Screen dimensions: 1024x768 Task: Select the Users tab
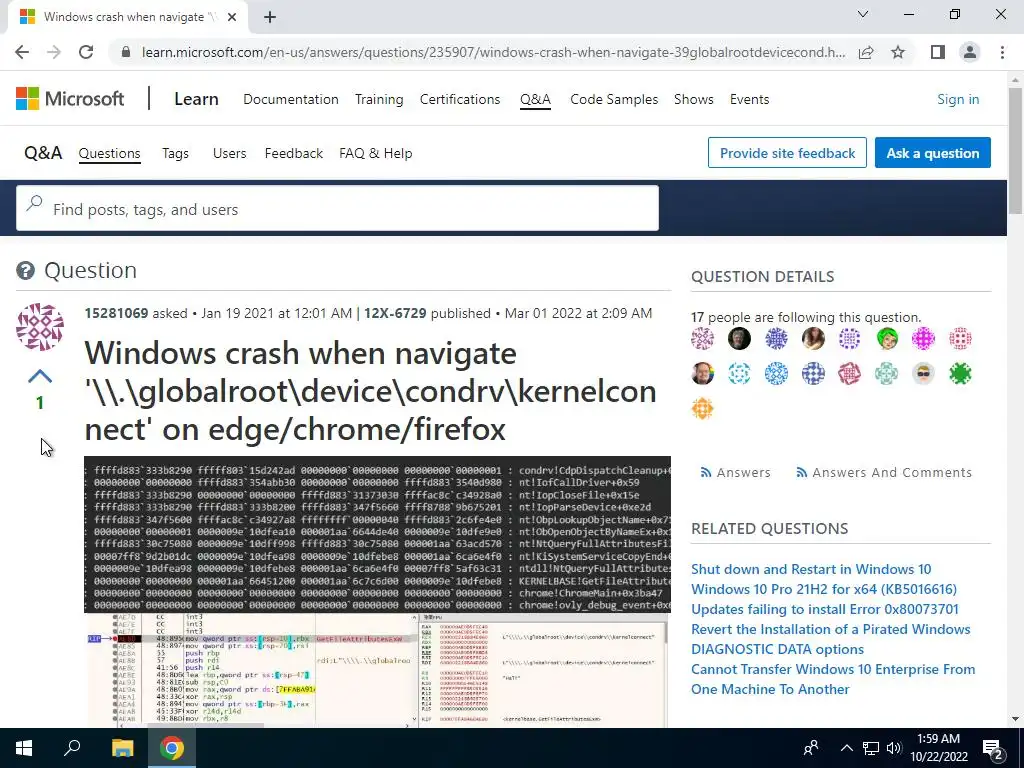pyautogui.click(x=229, y=153)
